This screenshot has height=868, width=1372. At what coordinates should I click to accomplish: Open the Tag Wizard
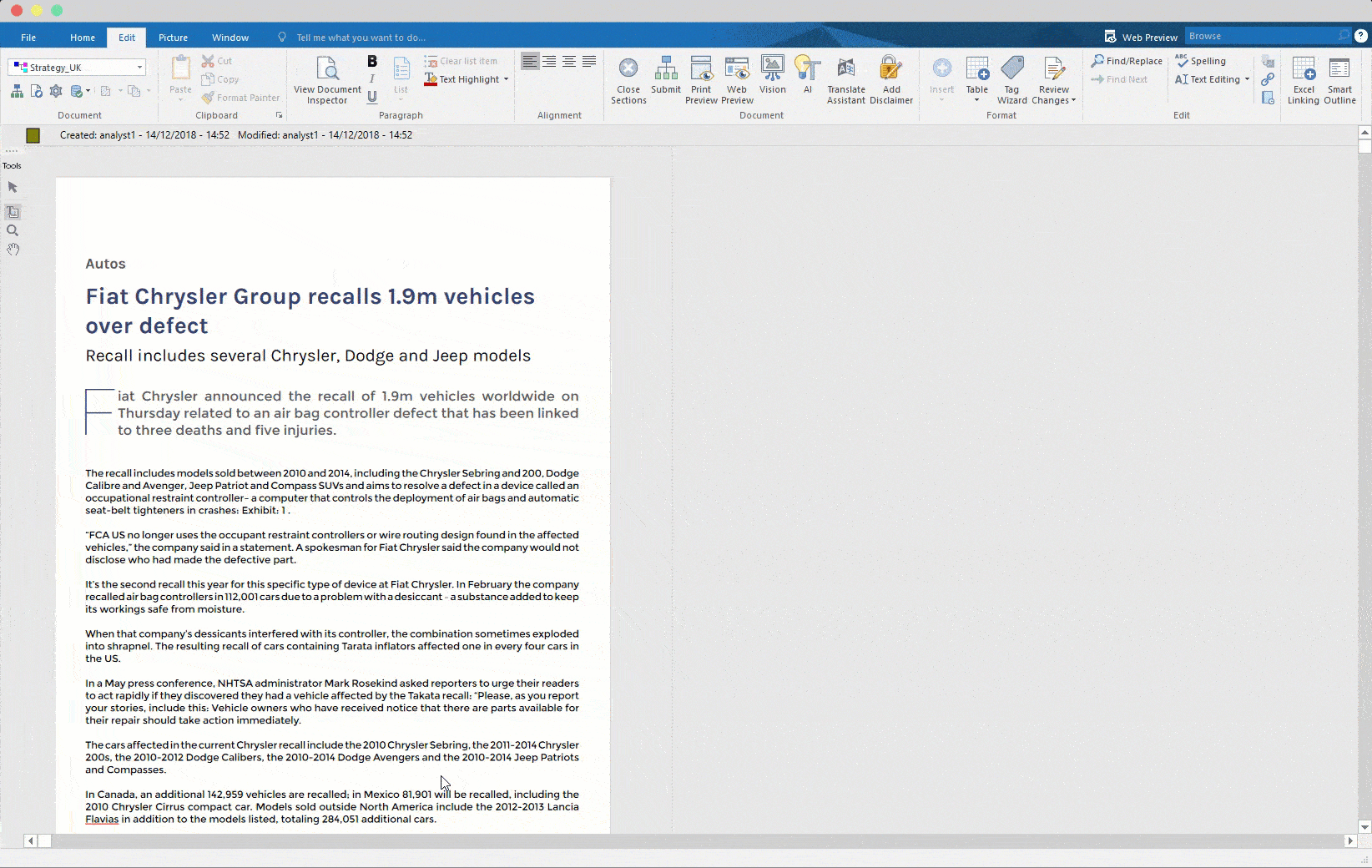point(1011,80)
